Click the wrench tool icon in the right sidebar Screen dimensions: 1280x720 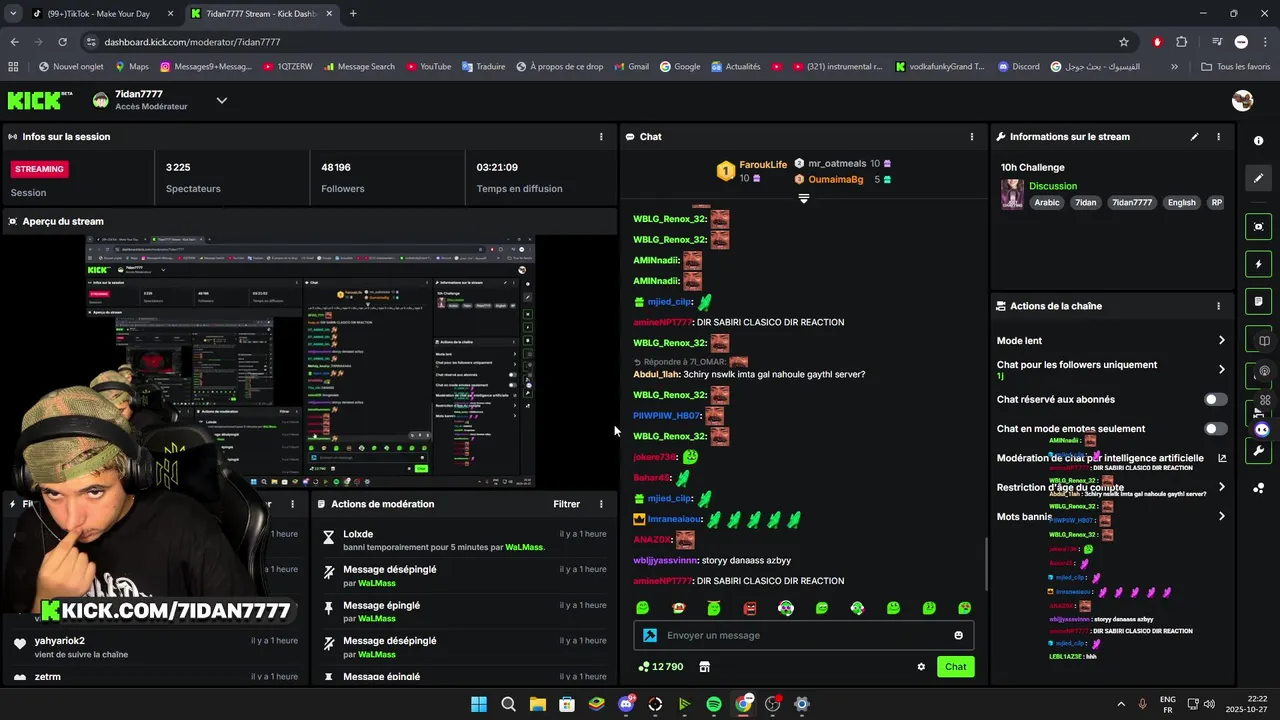coord(1259,451)
